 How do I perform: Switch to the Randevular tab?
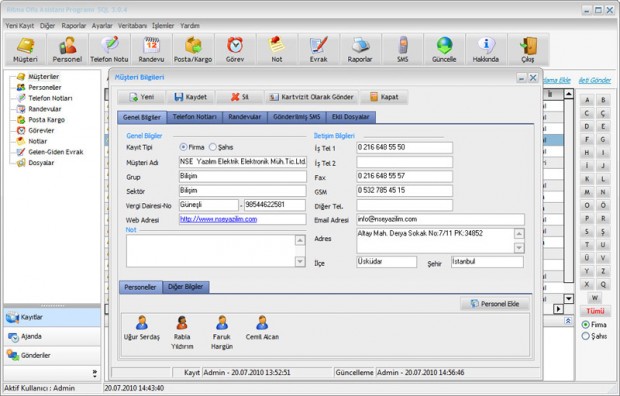click(x=245, y=117)
